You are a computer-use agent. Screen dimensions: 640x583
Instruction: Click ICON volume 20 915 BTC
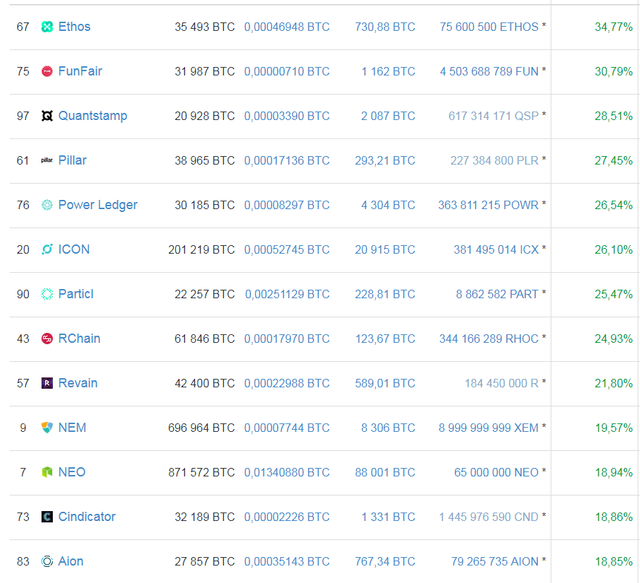pyautogui.click(x=385, y=249)
